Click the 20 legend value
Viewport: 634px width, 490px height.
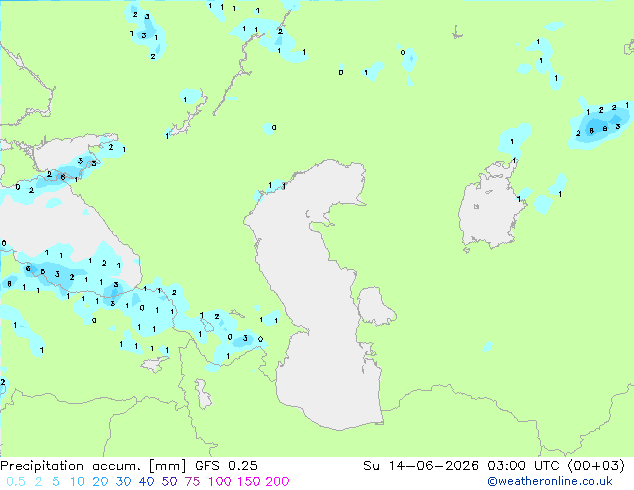coord(100,482)
